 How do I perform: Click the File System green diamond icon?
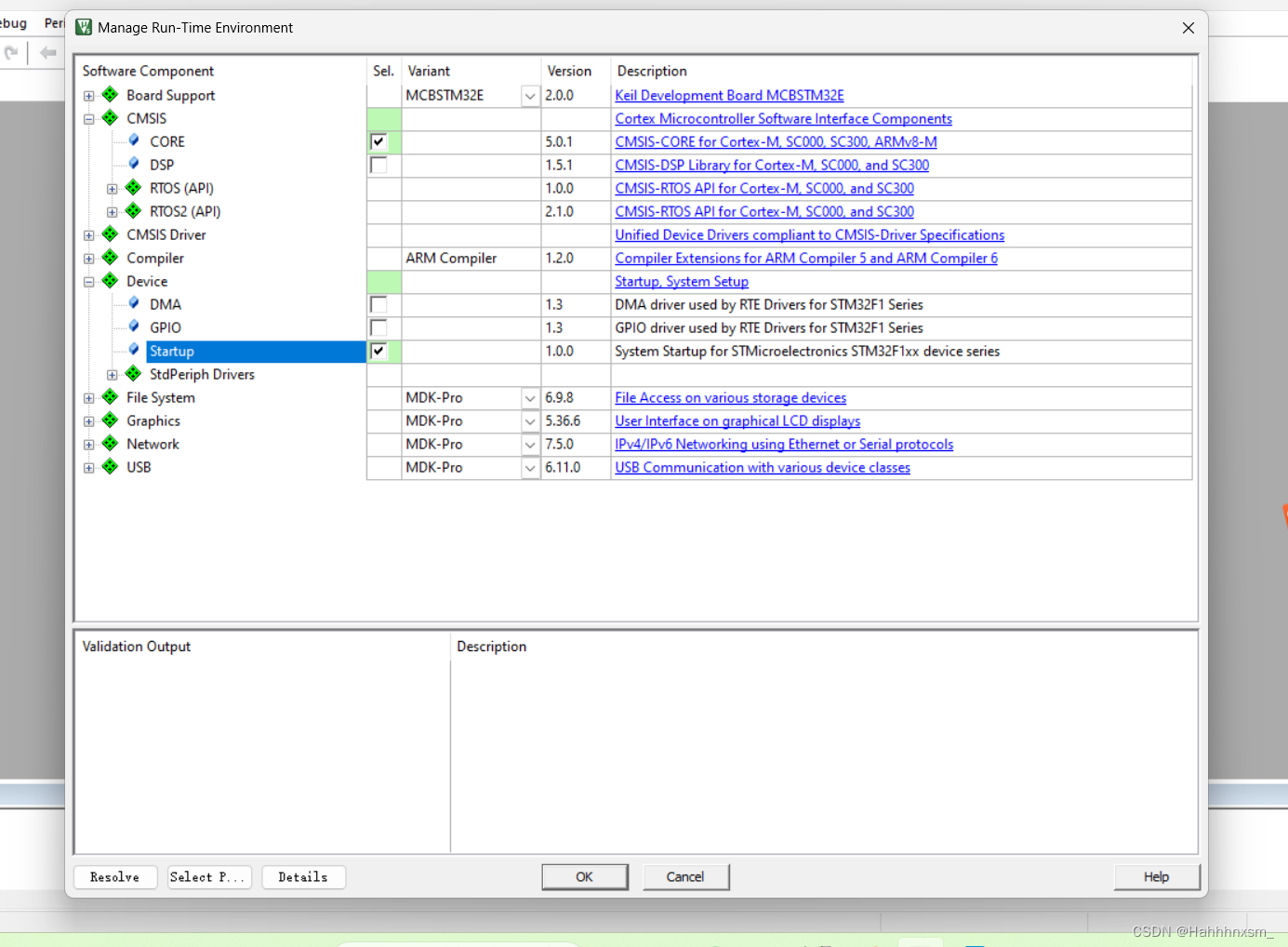click(110, 397)
